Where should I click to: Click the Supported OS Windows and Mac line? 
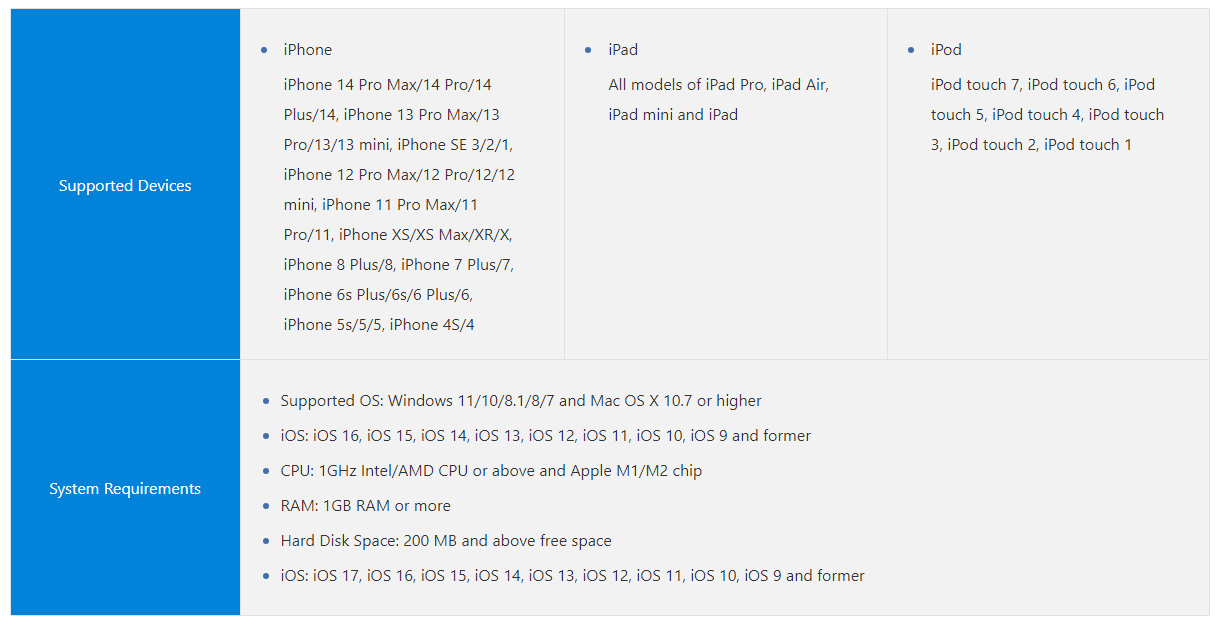click(520, 401)
